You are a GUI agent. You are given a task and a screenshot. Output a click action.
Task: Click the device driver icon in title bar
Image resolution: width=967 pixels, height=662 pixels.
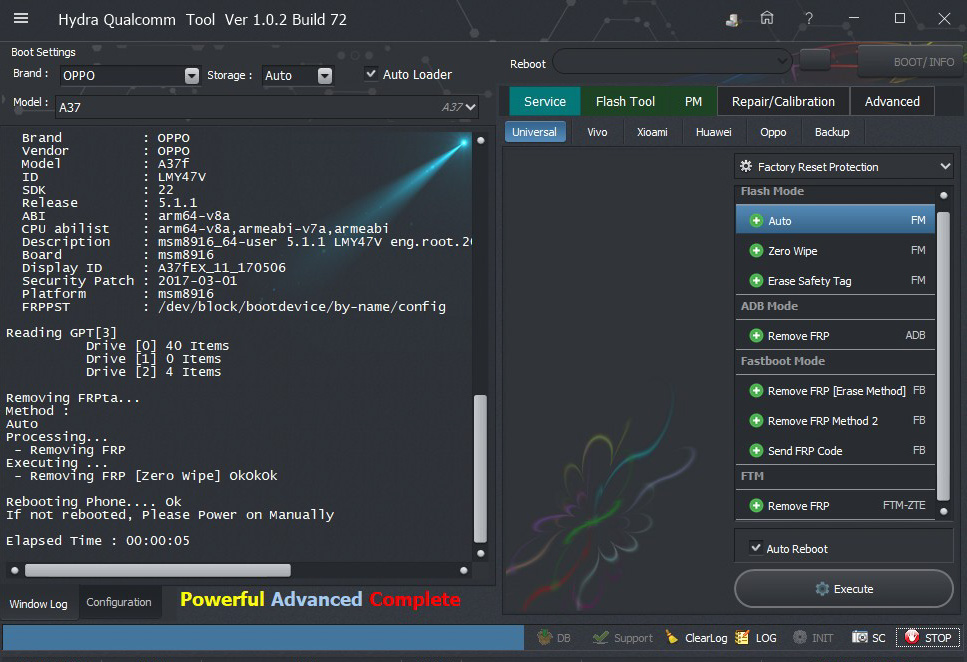click(732, 20)
